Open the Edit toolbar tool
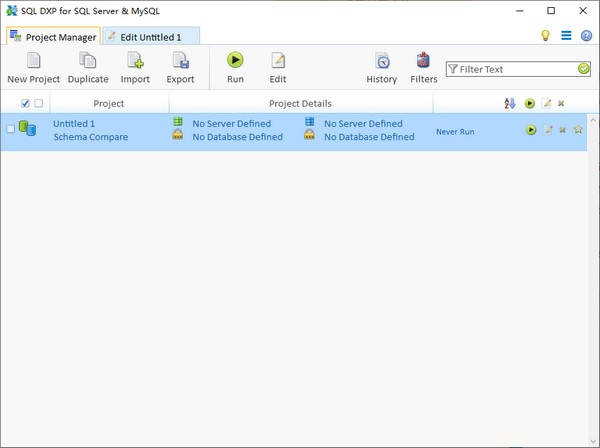600x448 pixels. click(278, 62)
